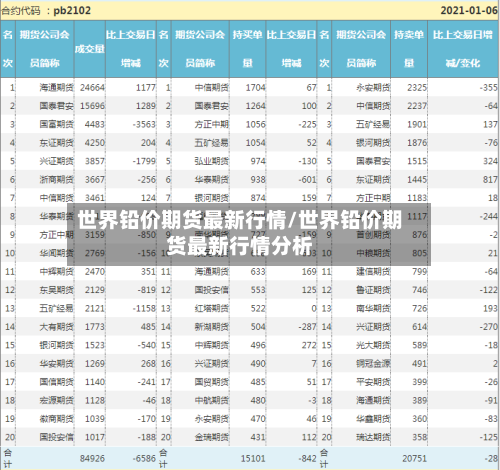Click the 建信期货 company cell
500x470 pixels.
pos(373,272)
